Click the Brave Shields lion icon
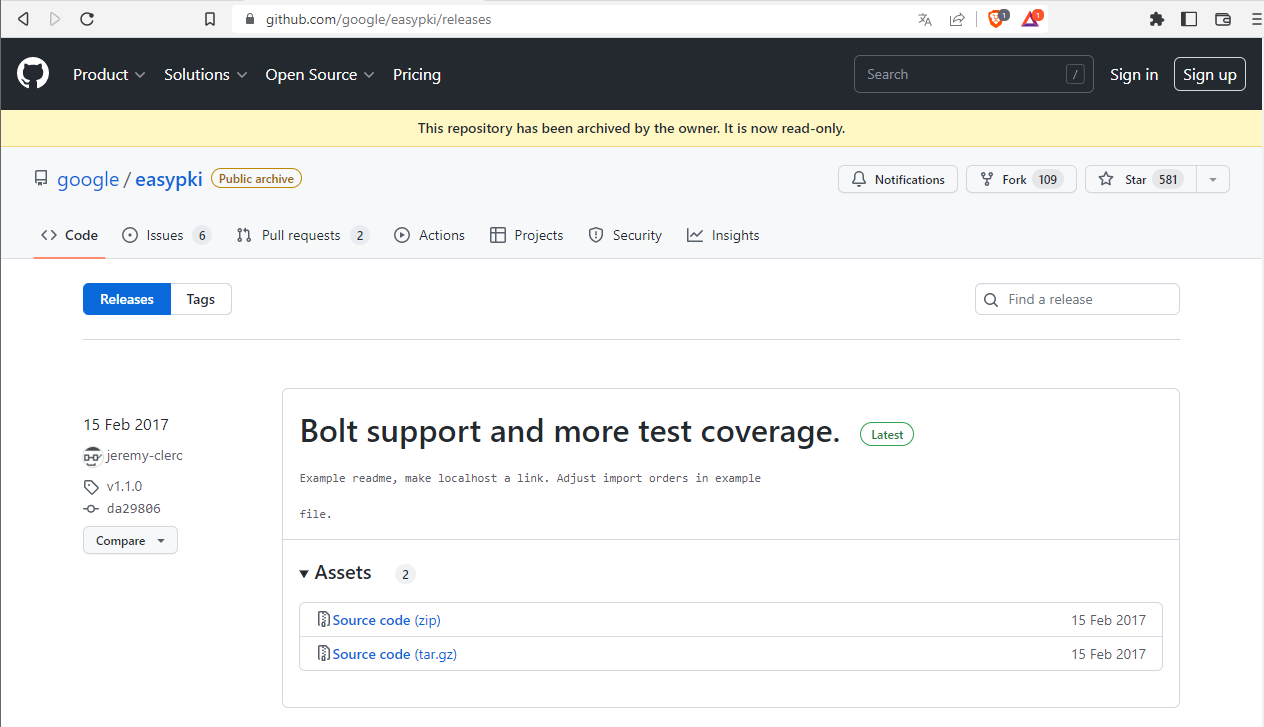The image size is (1264, 727). click(996, 19)
